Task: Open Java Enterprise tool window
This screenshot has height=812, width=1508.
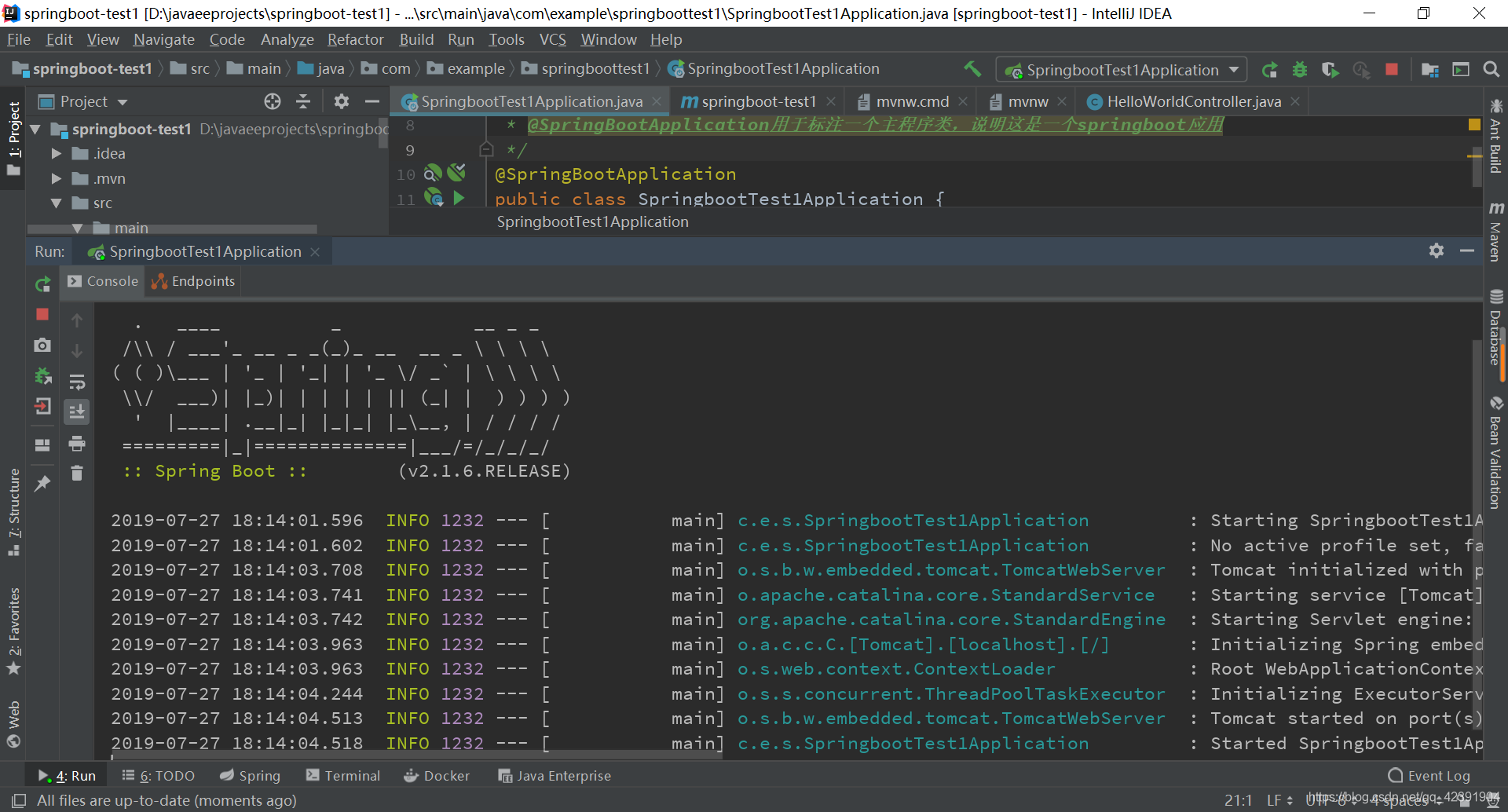Action: click(x=555, y=776)
